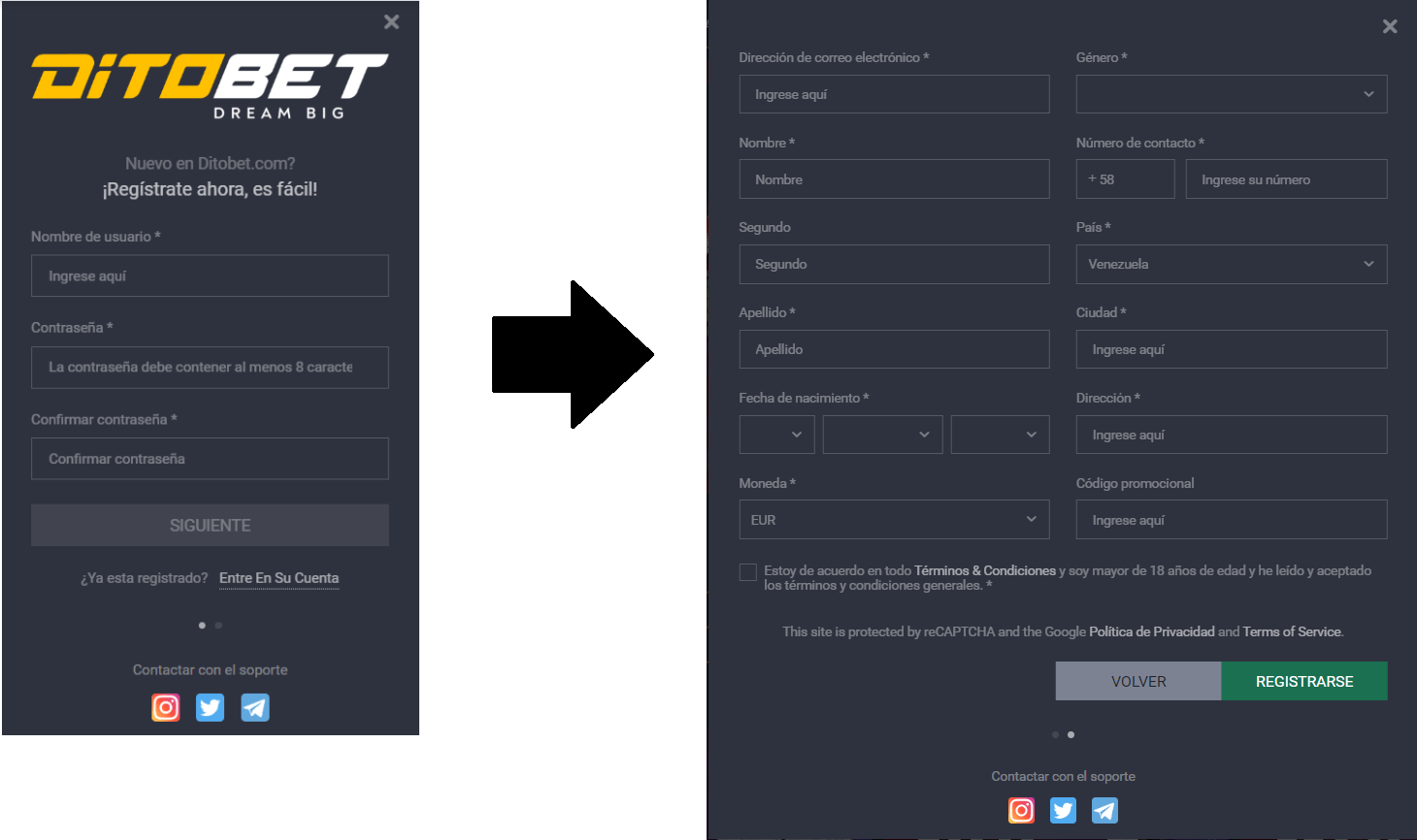1417x840 pixels.
Task: Focus the Ingrese su número phone field
Action: click(x=1286, y=179)
